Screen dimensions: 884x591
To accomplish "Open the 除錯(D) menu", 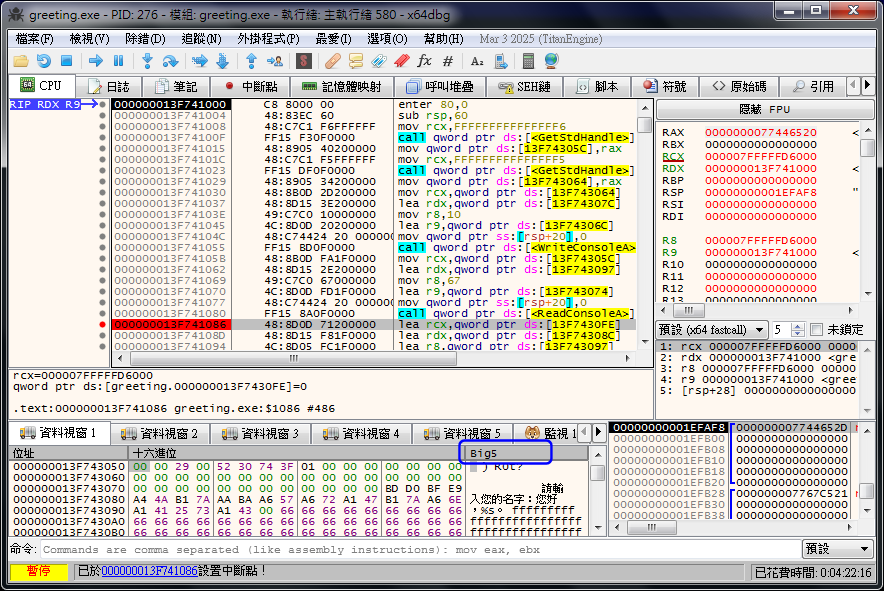I will (145, 38).
